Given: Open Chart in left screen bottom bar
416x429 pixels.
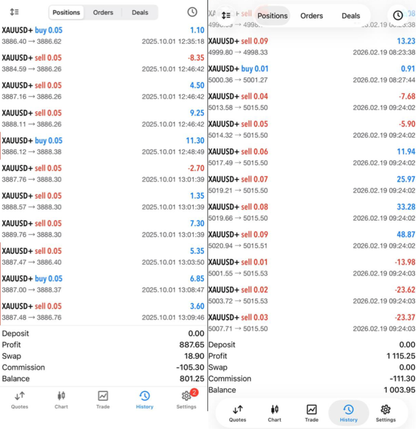Looking at the screenshot, I should click(x=61, y=400).
